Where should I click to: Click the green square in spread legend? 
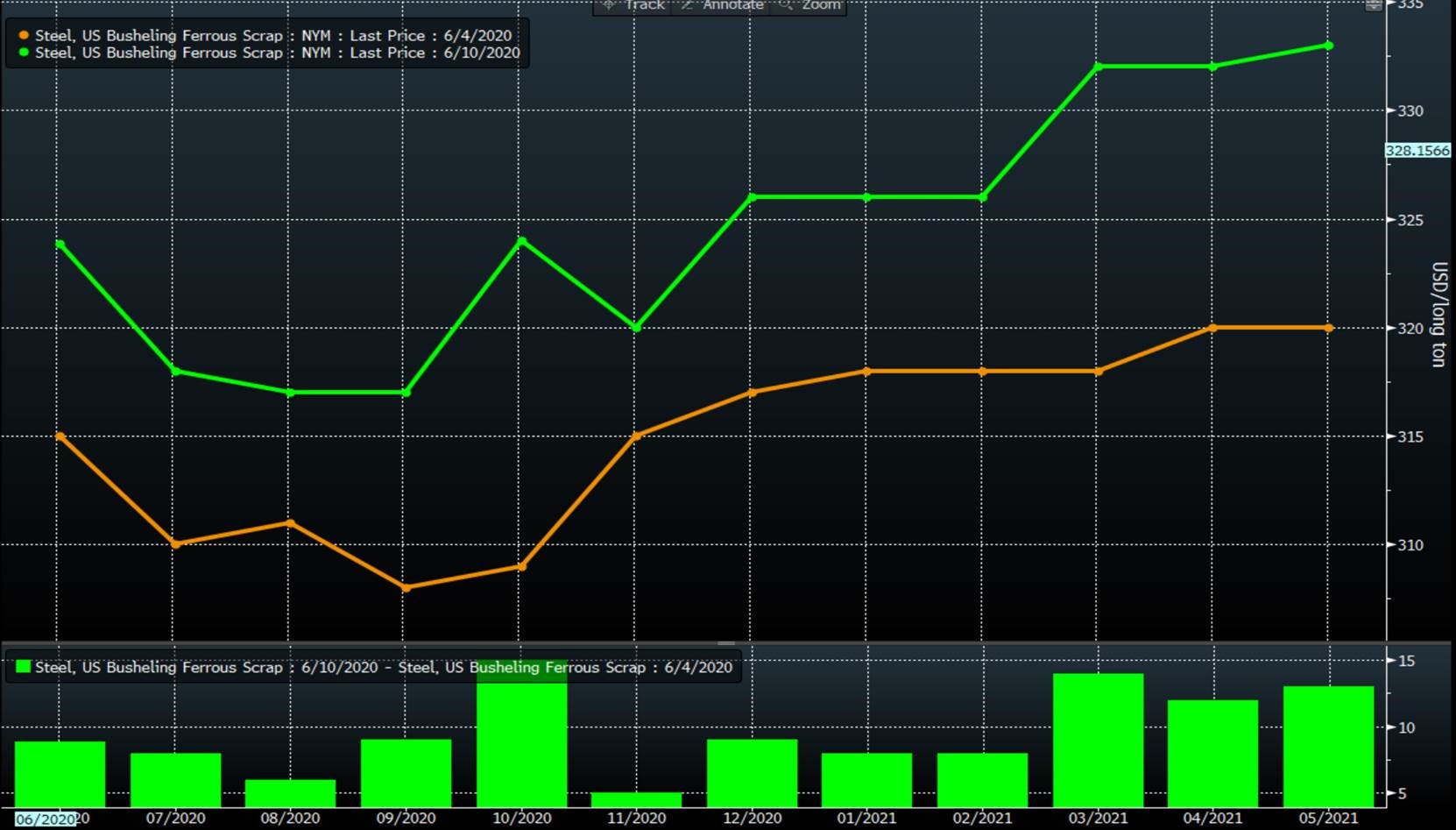point(24,667)
